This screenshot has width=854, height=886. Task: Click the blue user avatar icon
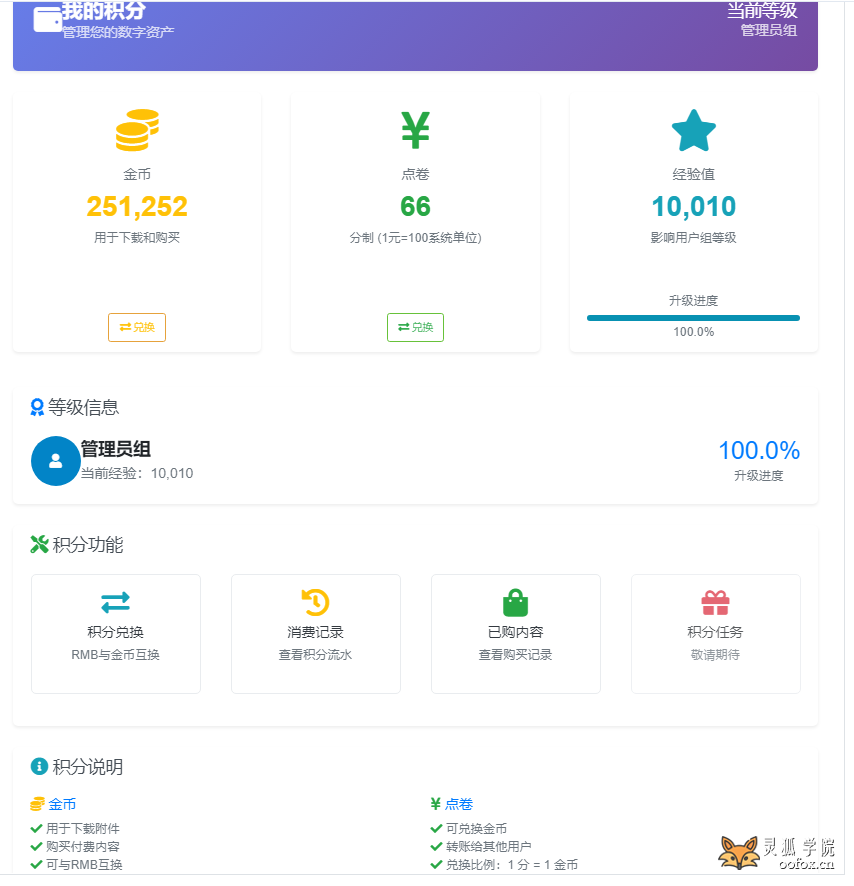[55, 461]
